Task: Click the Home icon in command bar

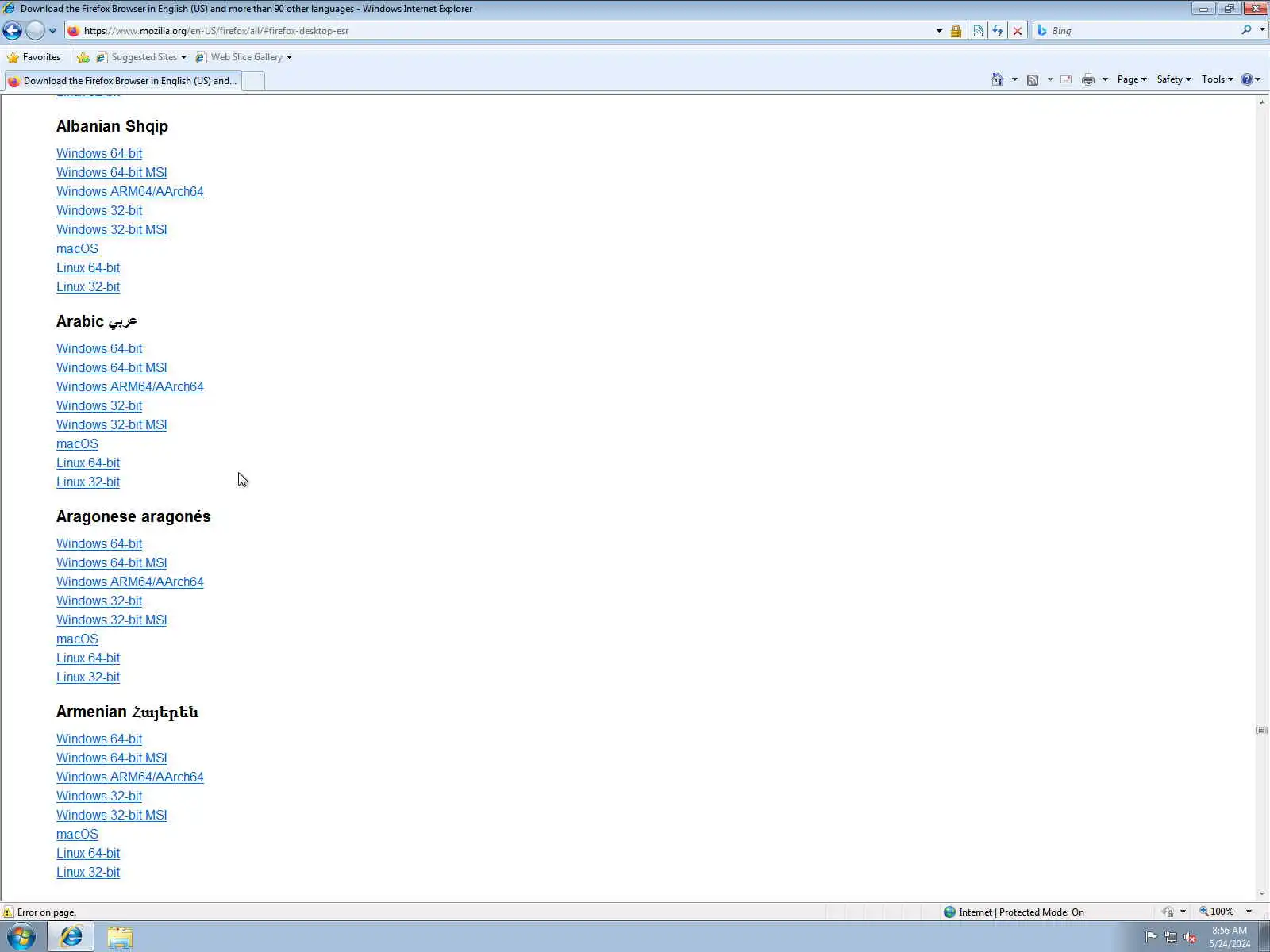Action: coord(998,79)
